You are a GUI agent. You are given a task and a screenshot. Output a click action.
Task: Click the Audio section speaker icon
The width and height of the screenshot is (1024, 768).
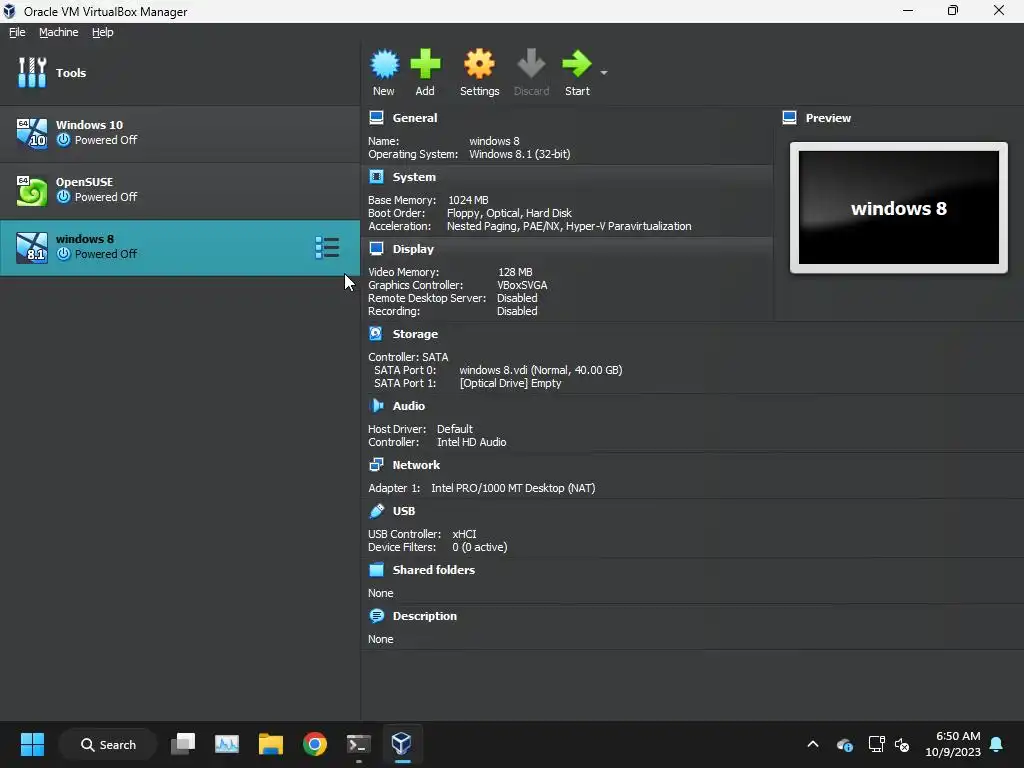click(376, 406)
